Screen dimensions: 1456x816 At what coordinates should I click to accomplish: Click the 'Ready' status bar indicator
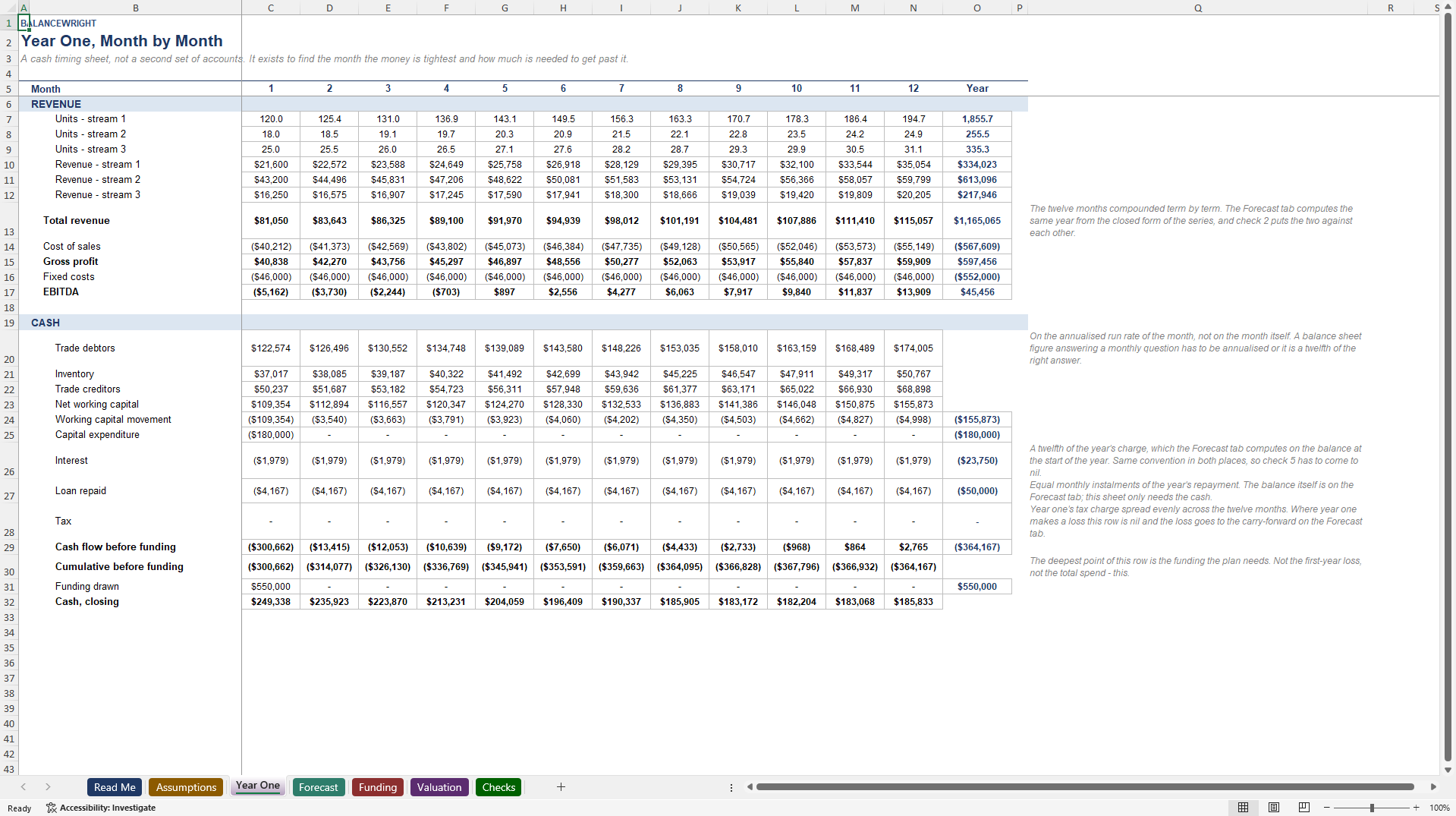pyautogui.click(x=20, y=808)
